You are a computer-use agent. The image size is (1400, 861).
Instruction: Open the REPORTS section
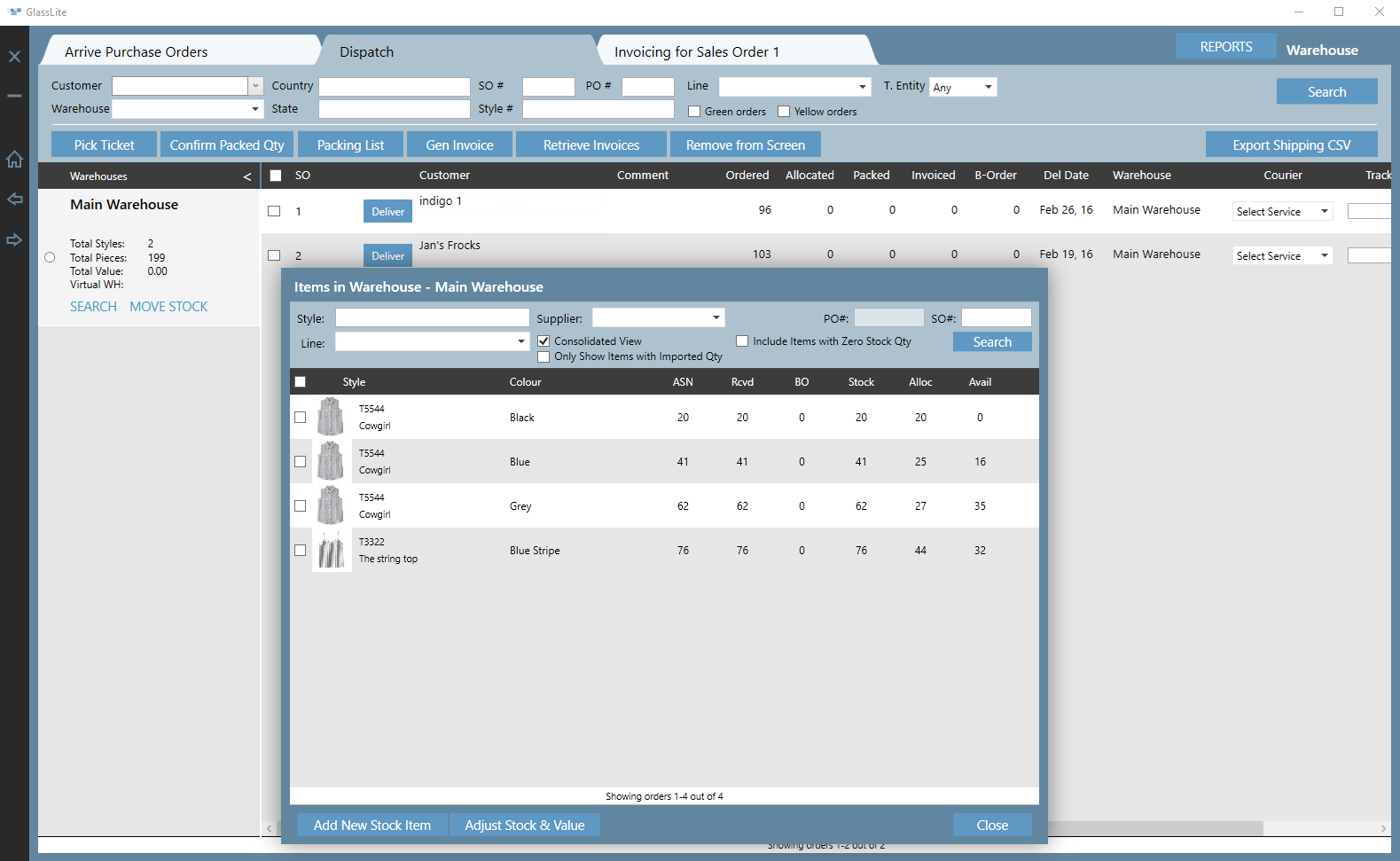1225,46
